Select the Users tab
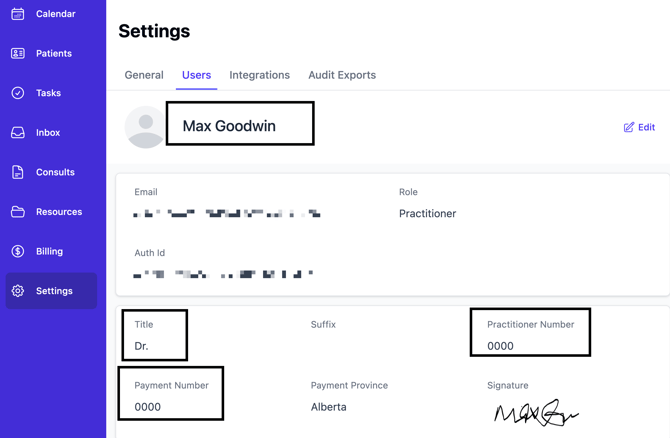The height and width of the screenshot is (438, 670). (x=196, y=75)
